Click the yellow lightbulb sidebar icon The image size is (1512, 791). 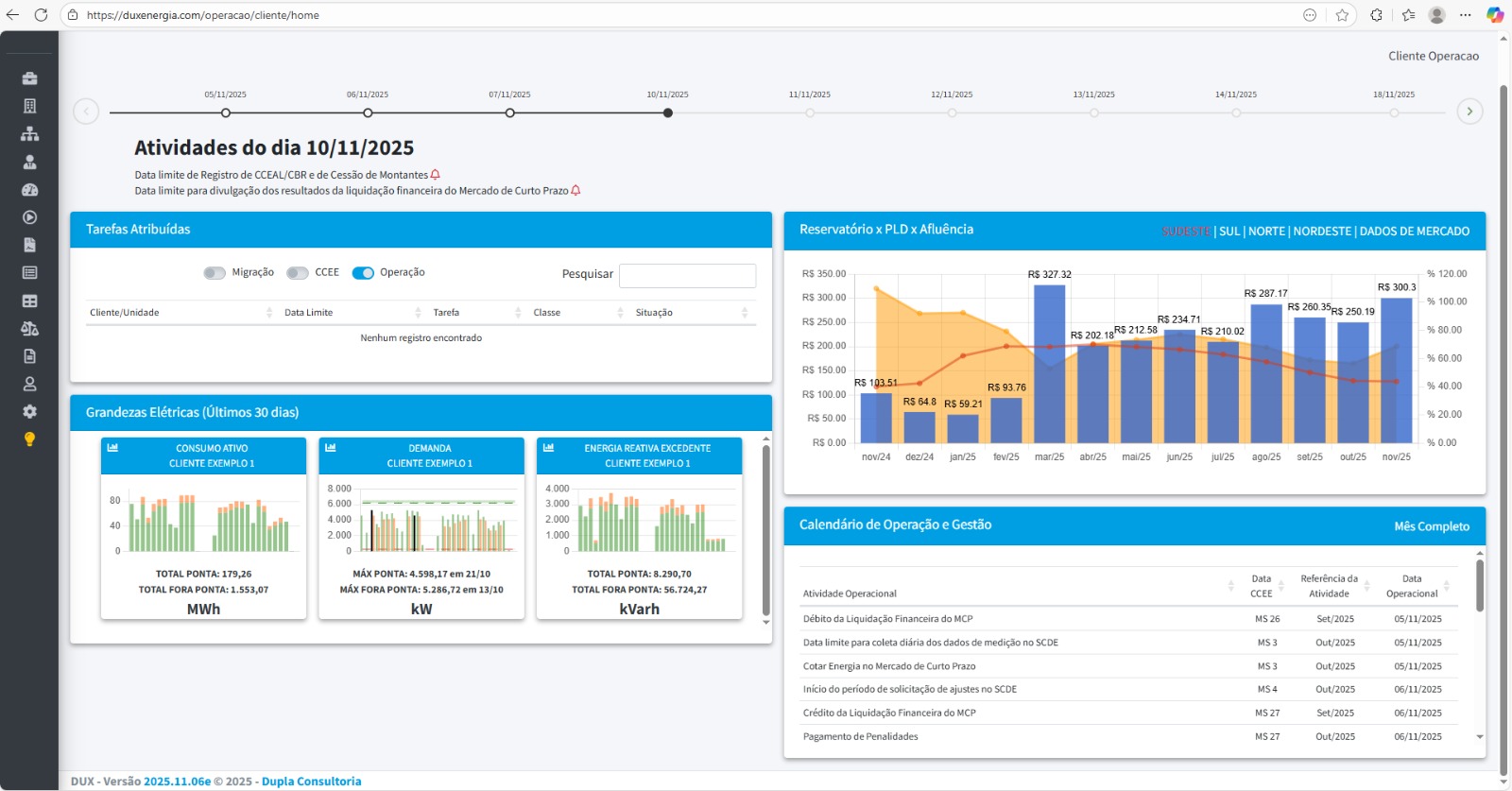[29, 439]
